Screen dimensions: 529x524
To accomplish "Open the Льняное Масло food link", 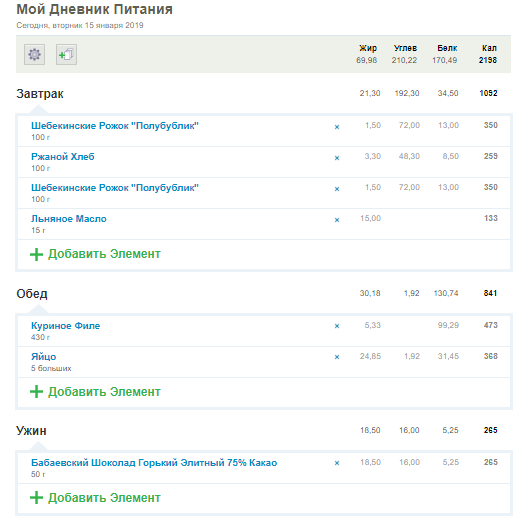I will click(x=69, y=219).
